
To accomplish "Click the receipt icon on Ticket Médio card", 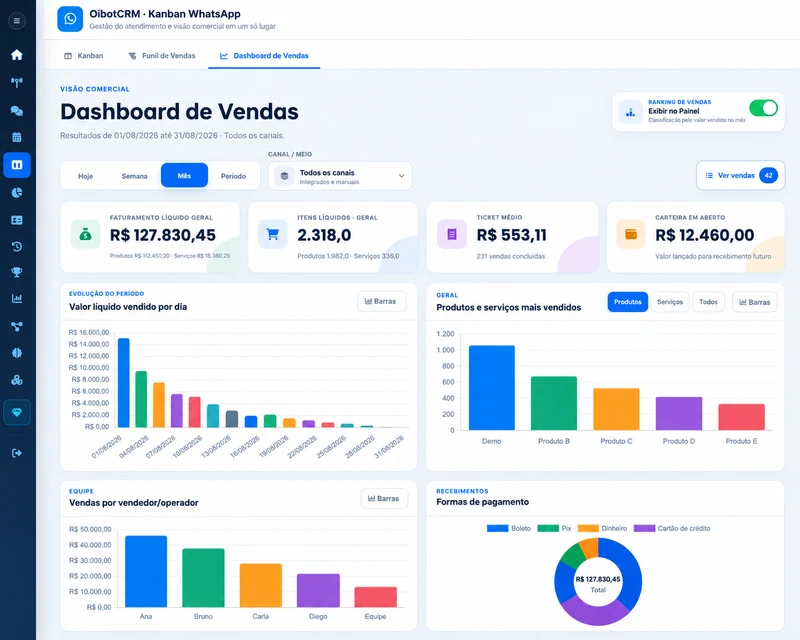I will click(452, 234).
